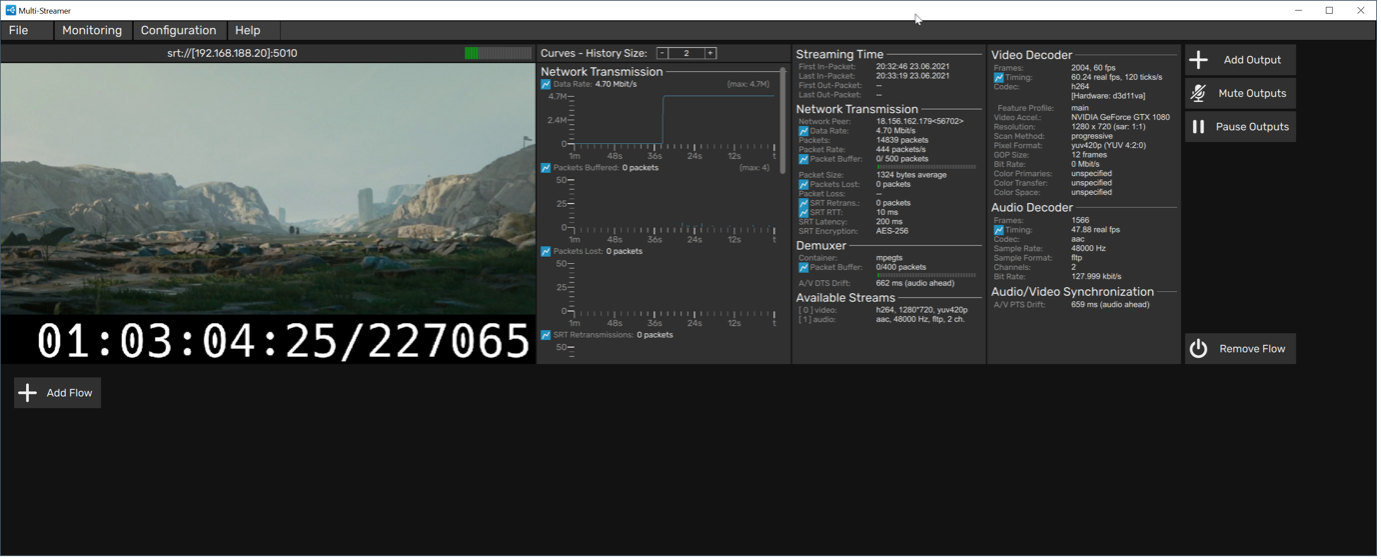This screenshot has width=1381, height=559.
Task: Toggle Packets Buffered curve icon in curves panel
Action: tap(546, 168)
